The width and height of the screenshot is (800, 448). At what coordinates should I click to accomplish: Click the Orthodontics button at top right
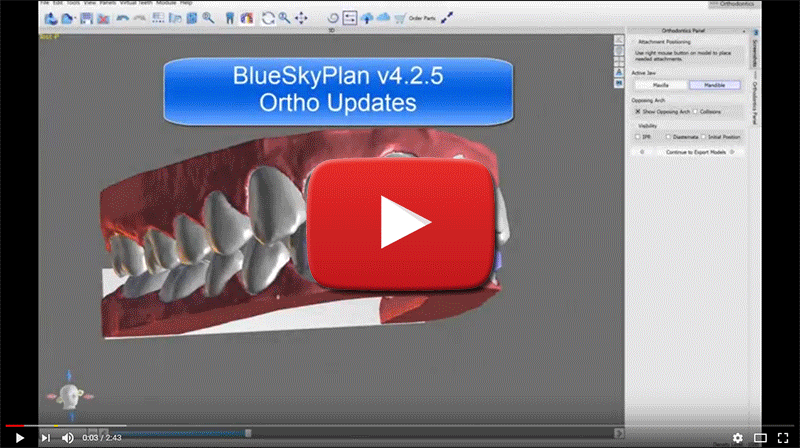[733, 4]
